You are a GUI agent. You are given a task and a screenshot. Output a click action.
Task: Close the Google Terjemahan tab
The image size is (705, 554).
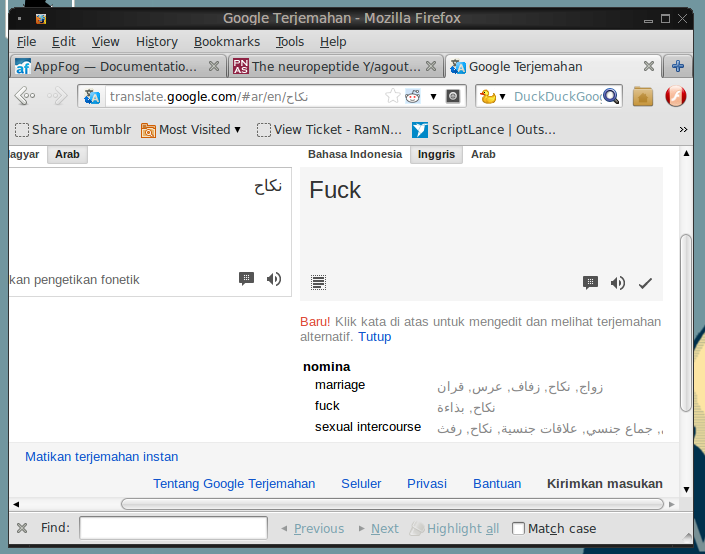pos(649,67)
